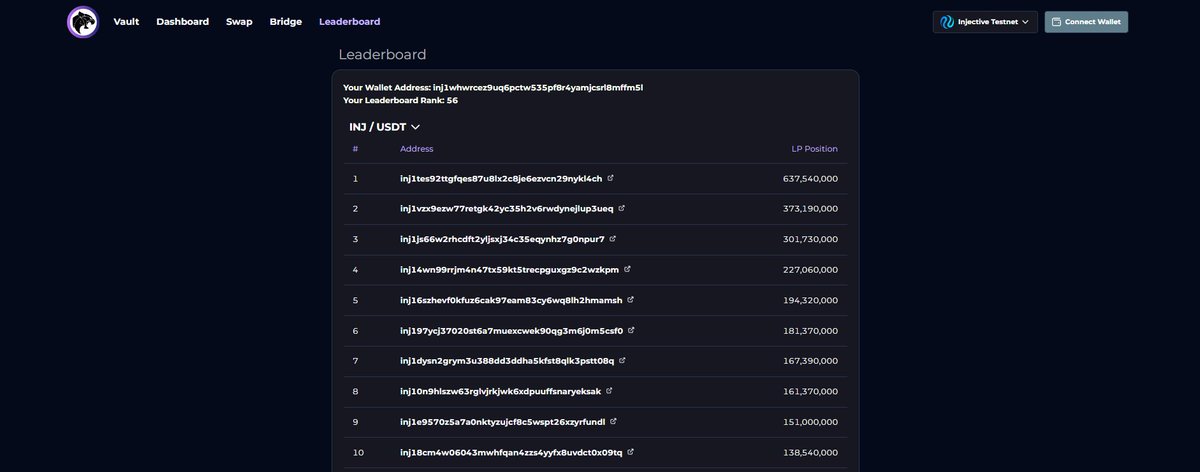
Task: Click LP position value 138,540,000
Action: pyautogui.click(x=810, y=453)
